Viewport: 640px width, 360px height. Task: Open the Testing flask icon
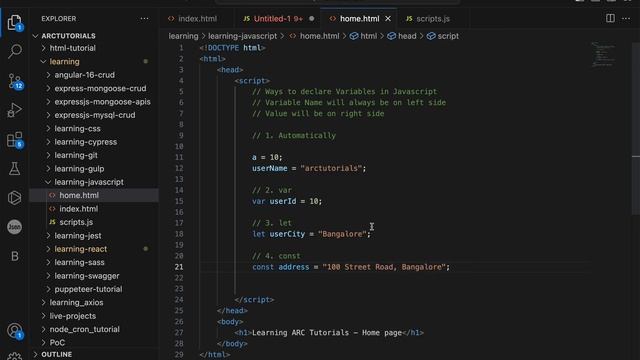click(x=14, y=169)
